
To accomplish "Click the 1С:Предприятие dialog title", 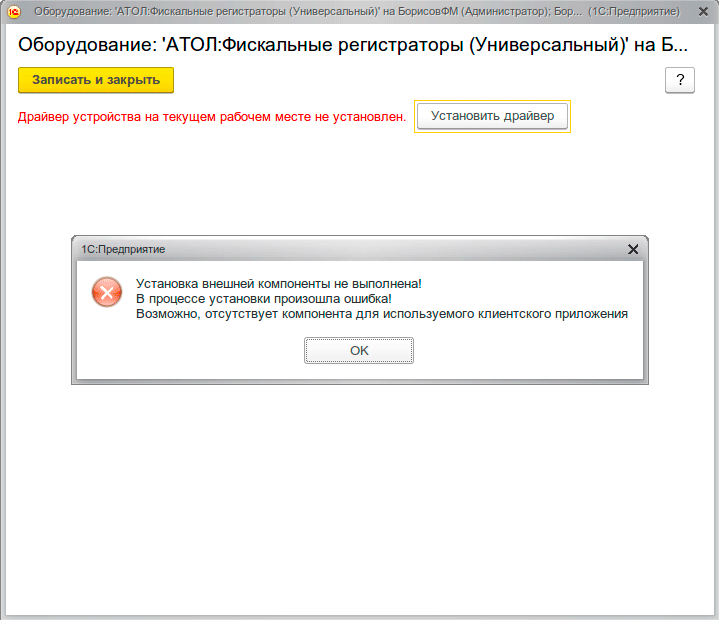I will [123, 249].
